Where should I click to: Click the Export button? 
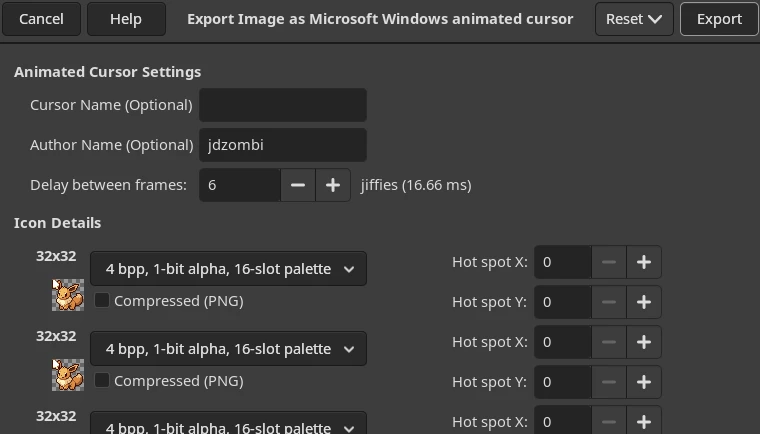[x=719, y=19]
